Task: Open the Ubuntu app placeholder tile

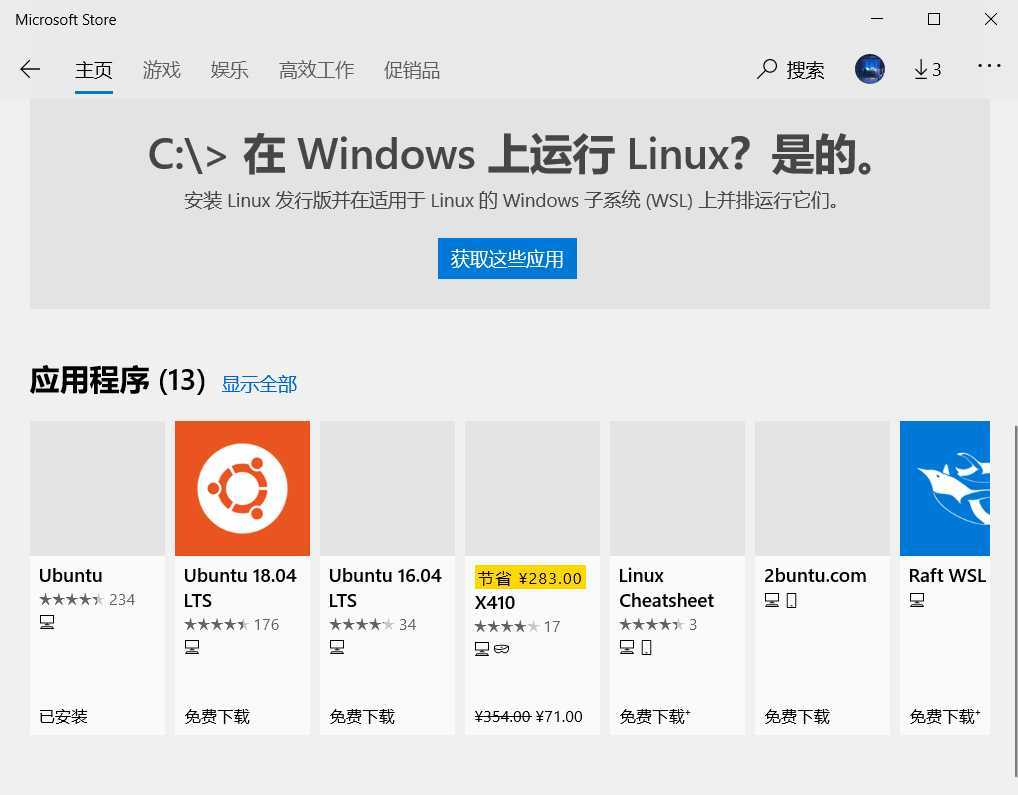Action: point(97,488)
